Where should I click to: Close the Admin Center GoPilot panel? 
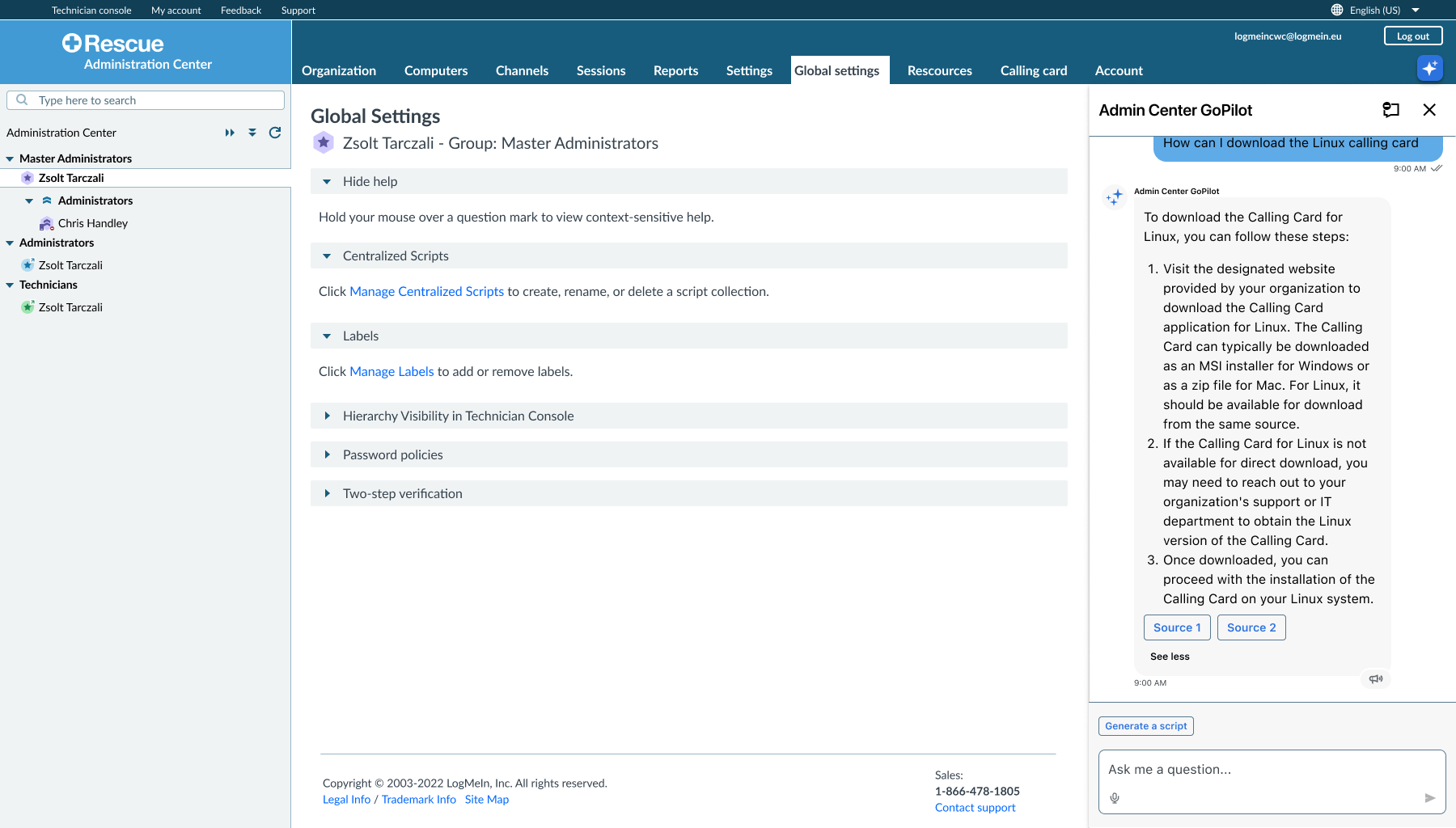click(1429, 110)
